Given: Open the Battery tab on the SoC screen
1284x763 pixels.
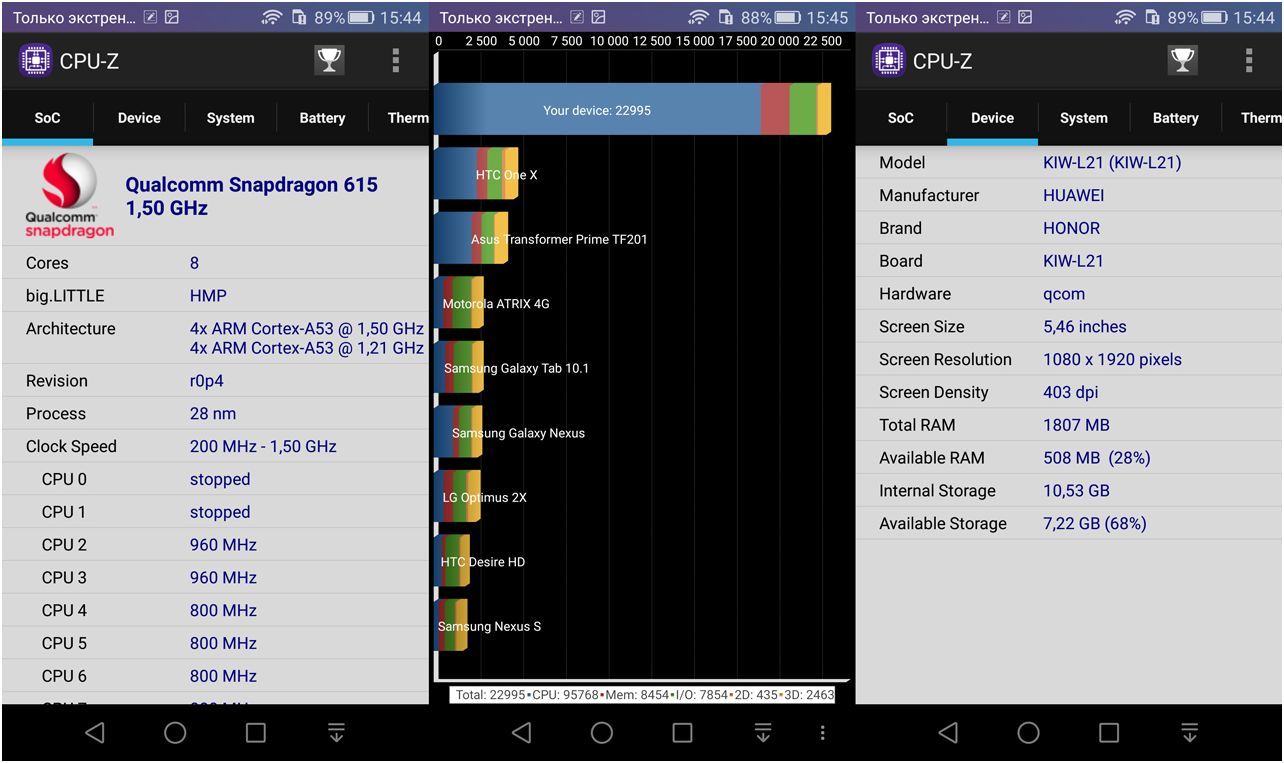Looking at the screenshot, I should (322, 118).
